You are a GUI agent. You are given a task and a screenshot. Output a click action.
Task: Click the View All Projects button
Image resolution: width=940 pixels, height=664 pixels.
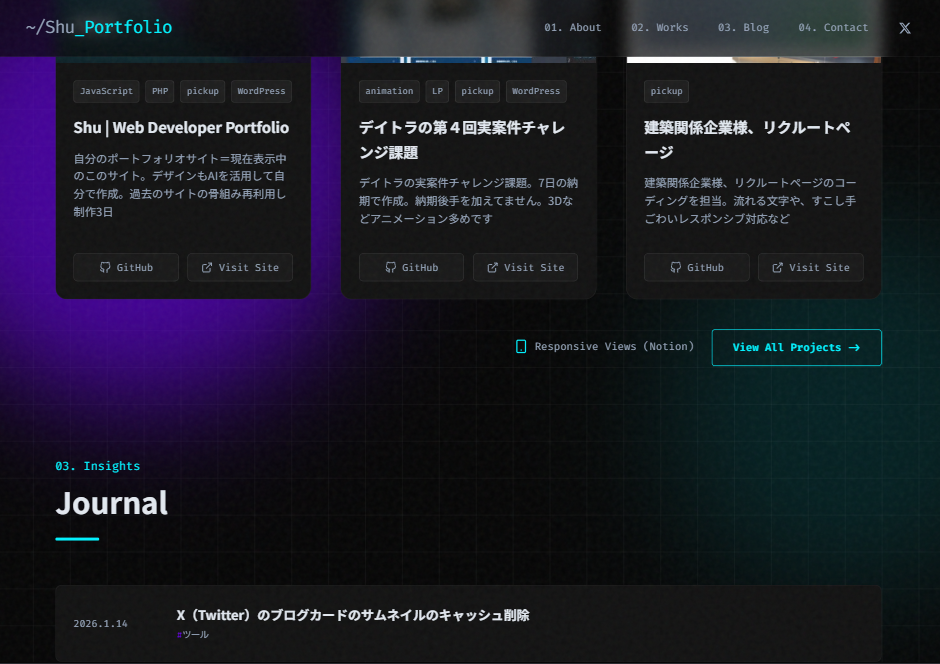pos(796,347)
